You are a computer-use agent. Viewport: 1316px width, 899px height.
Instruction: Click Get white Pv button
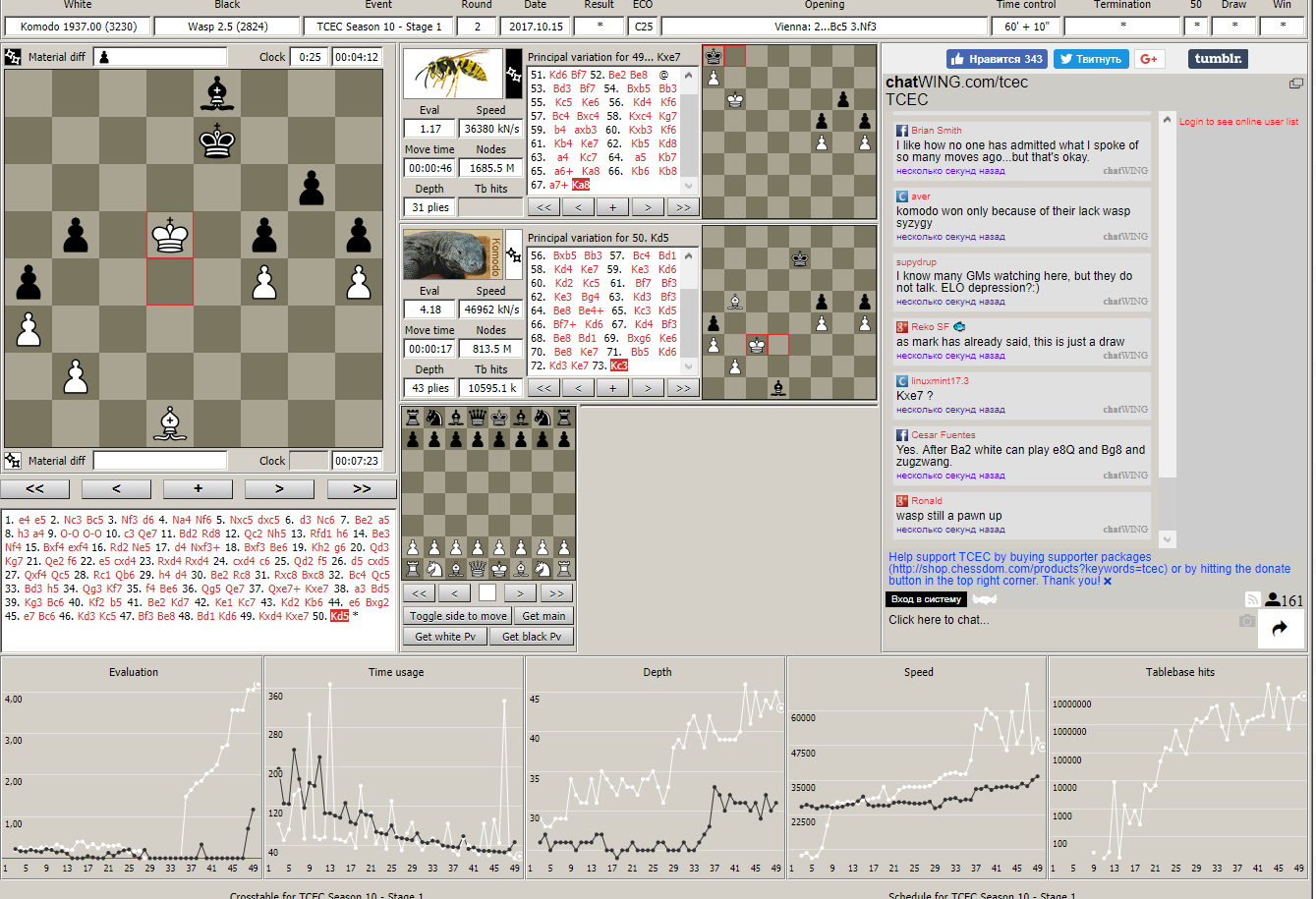click(x=444, y=637)
